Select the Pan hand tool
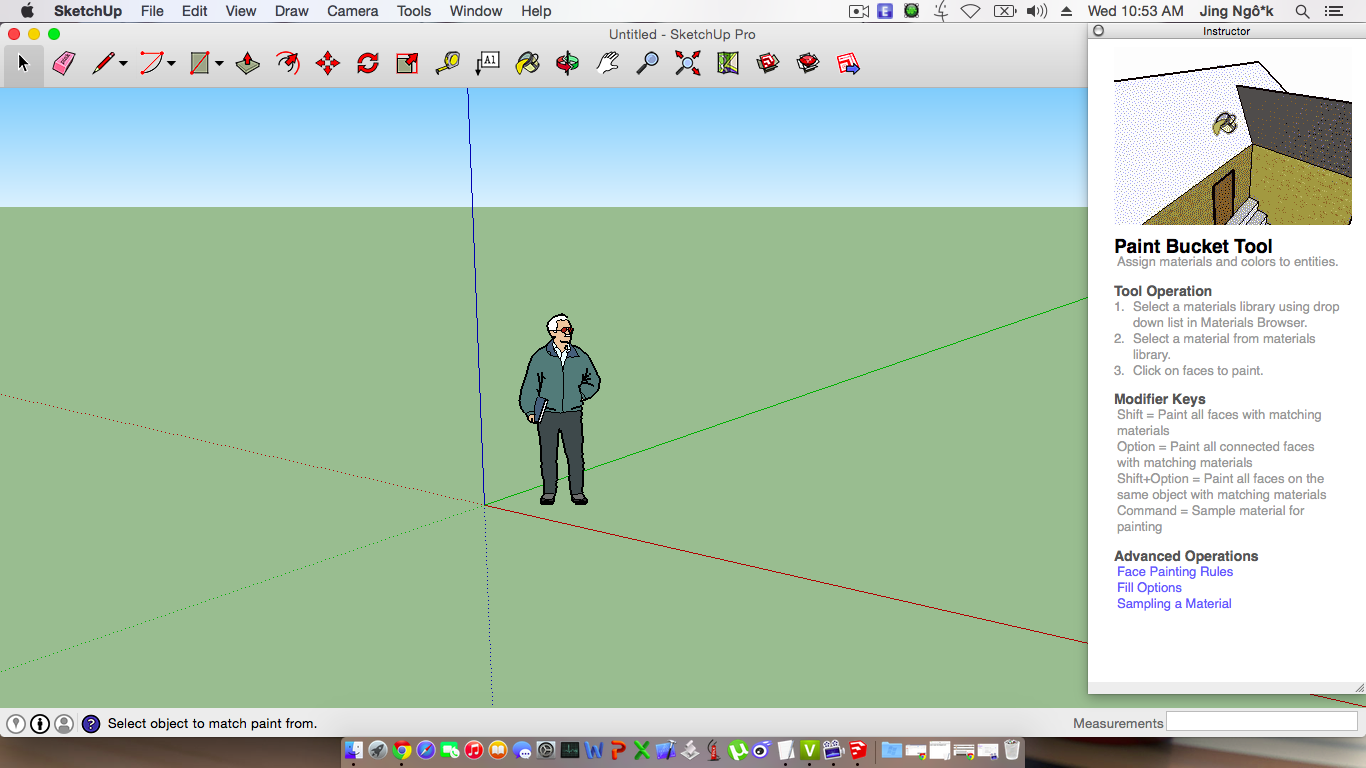Screen dimensions: 1366x768 click(x=608, y=64)
